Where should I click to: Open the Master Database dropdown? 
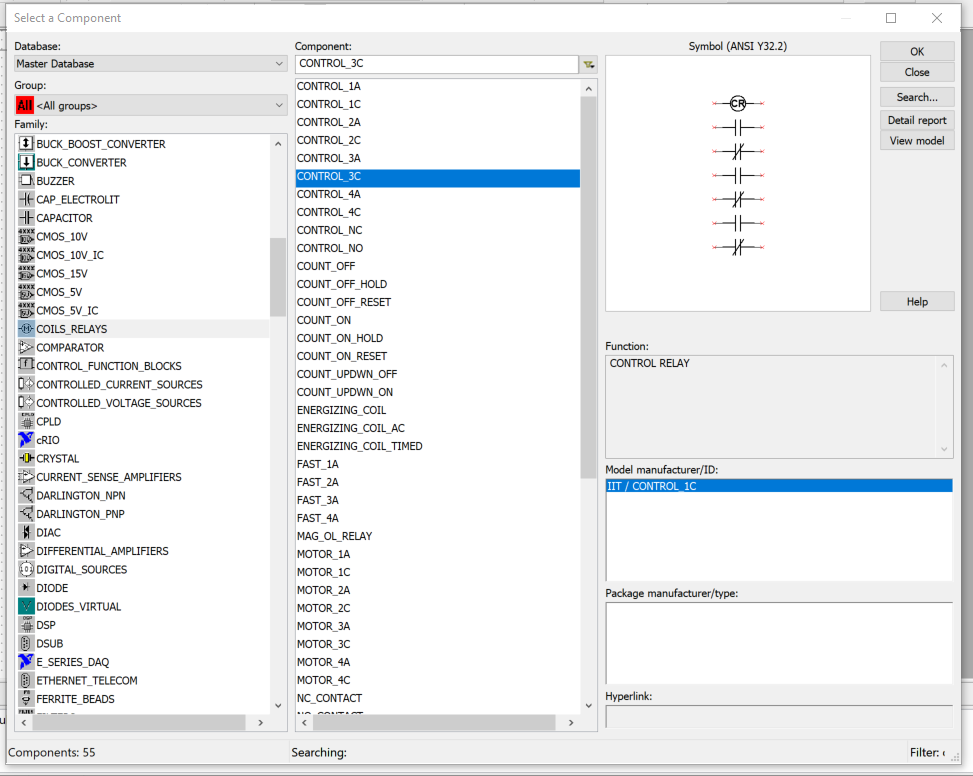tap(280, 62)
